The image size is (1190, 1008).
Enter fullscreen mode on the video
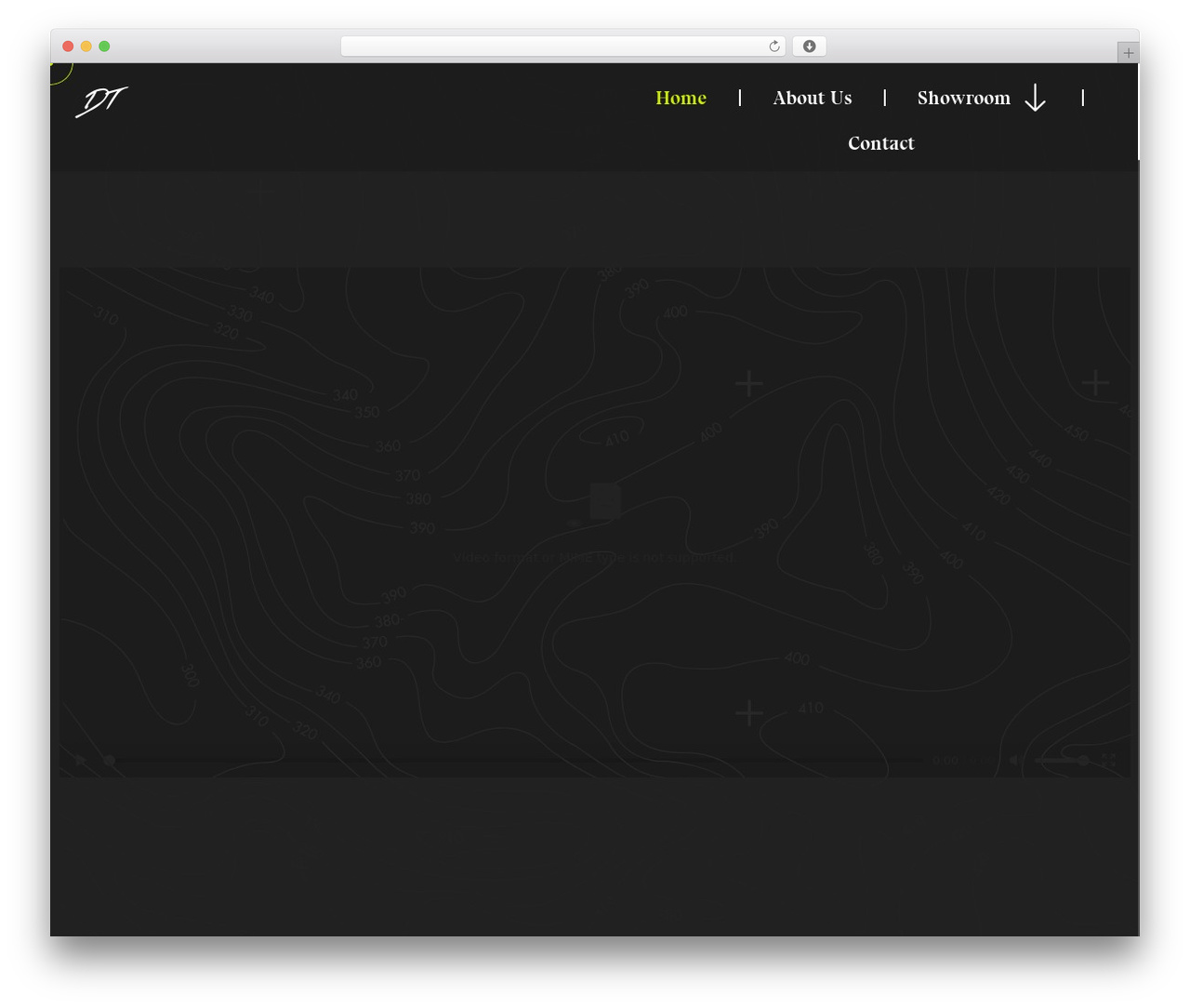click(1108, 760)
